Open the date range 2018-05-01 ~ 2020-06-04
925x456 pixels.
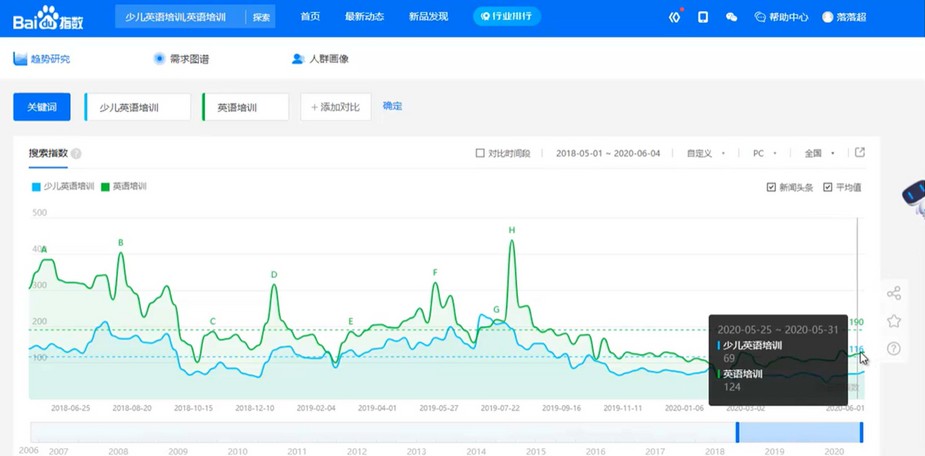click(x=608, y=153)
